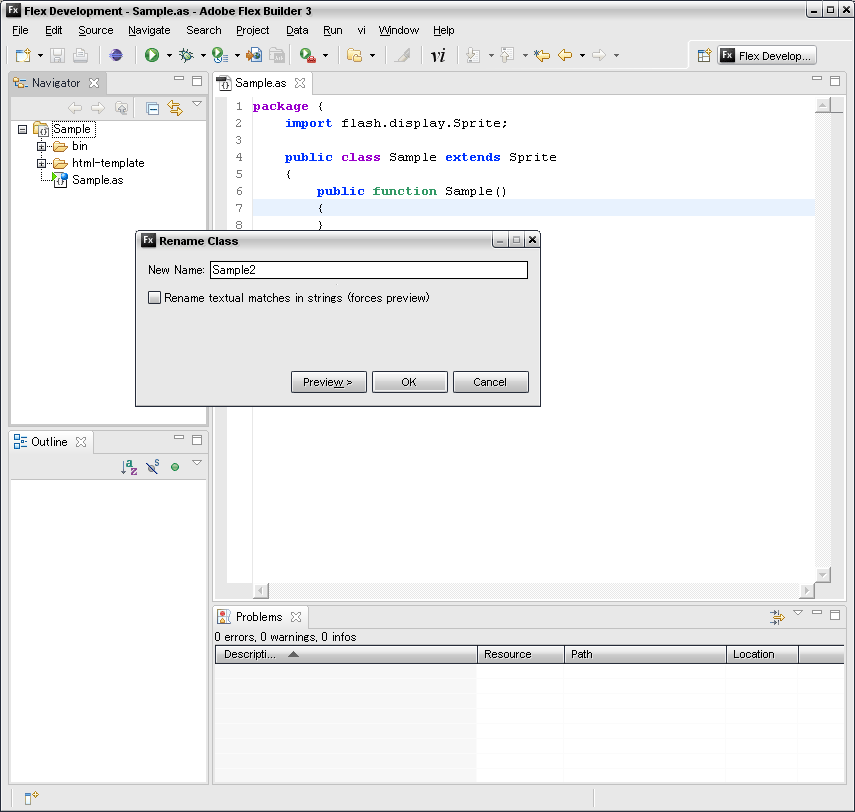
Task: Enable Rename textual matches in strings
Action: click(x=154, y=298)
